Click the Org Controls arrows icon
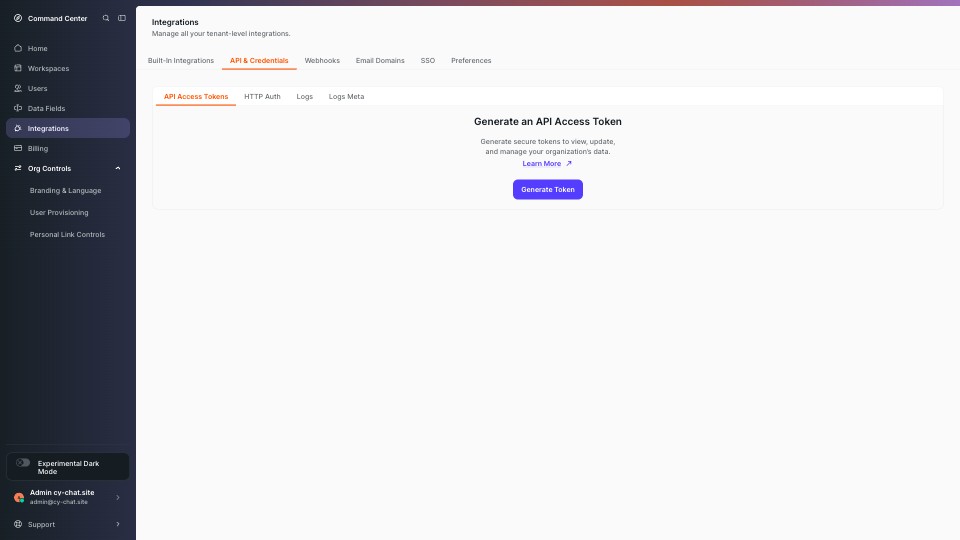 (x=18, y=168)
